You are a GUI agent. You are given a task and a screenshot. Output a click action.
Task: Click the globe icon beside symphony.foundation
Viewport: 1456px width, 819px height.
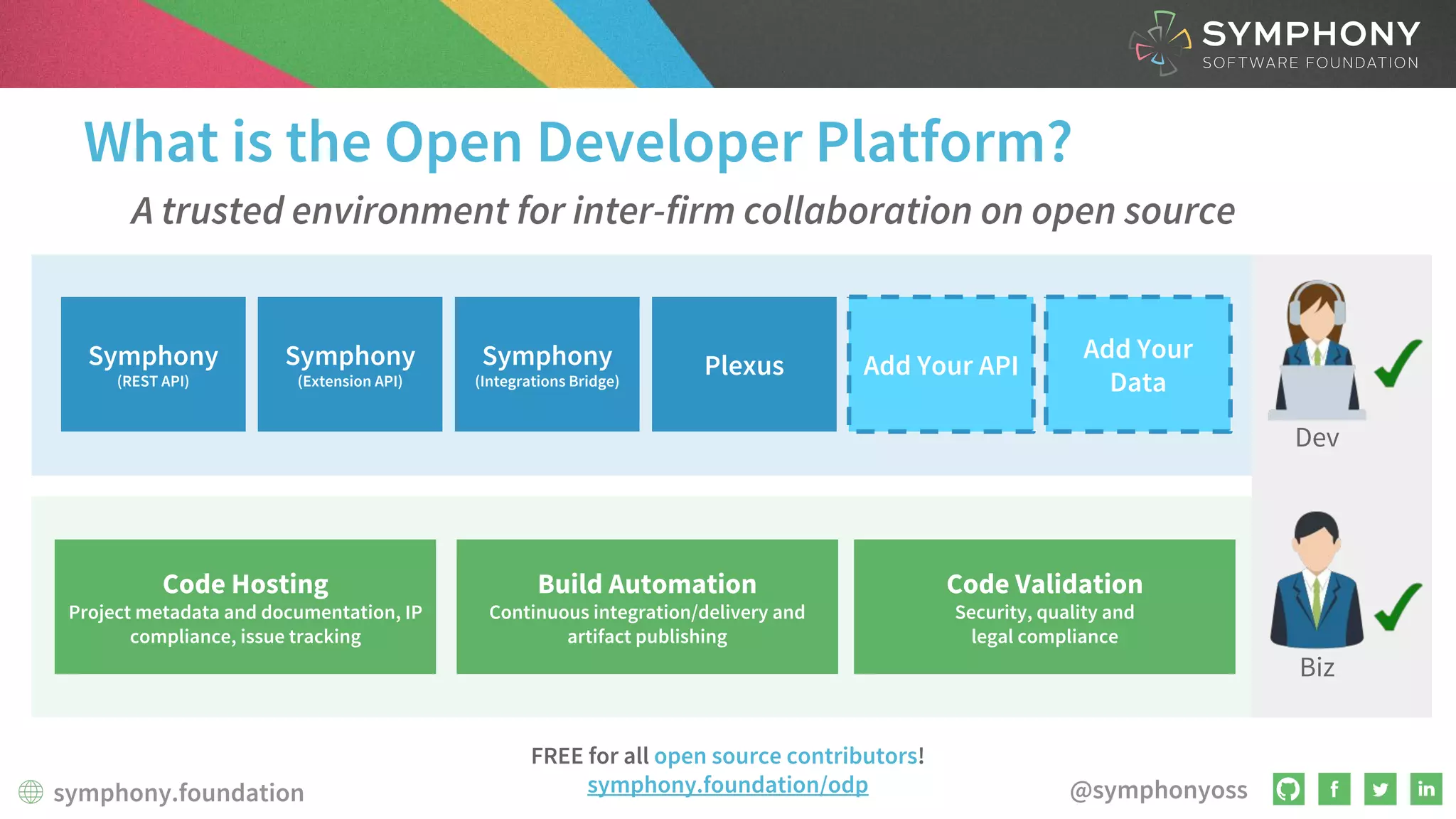pyautogui.click(x=31, y=792)
